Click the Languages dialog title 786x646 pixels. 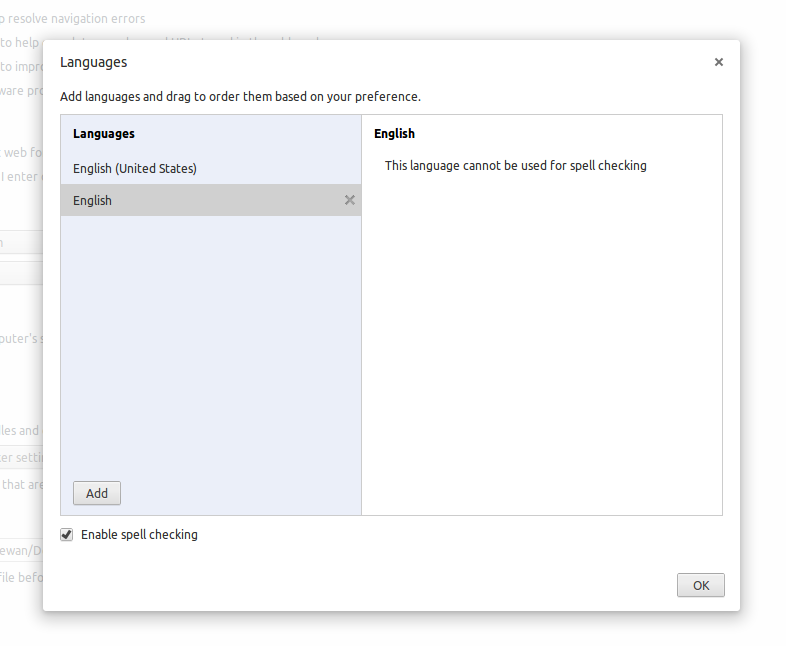94,62
